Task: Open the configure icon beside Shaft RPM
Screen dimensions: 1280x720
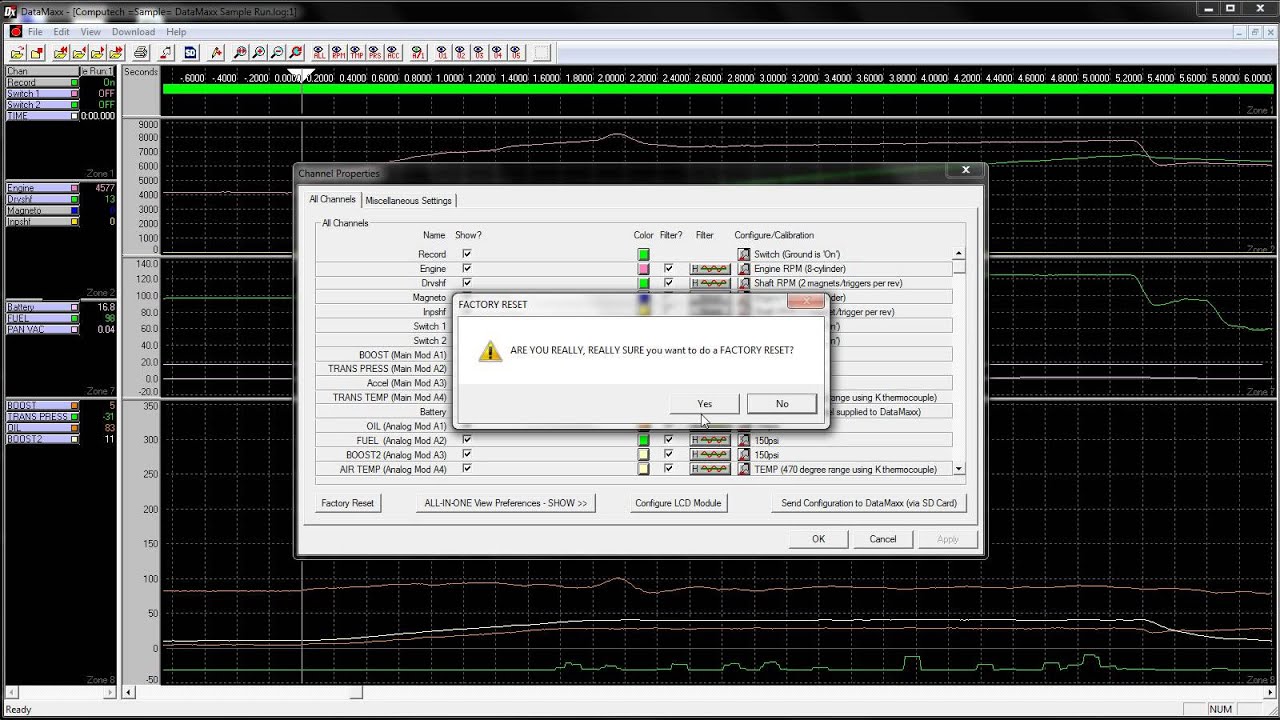Action: click(x=744, y=283)
